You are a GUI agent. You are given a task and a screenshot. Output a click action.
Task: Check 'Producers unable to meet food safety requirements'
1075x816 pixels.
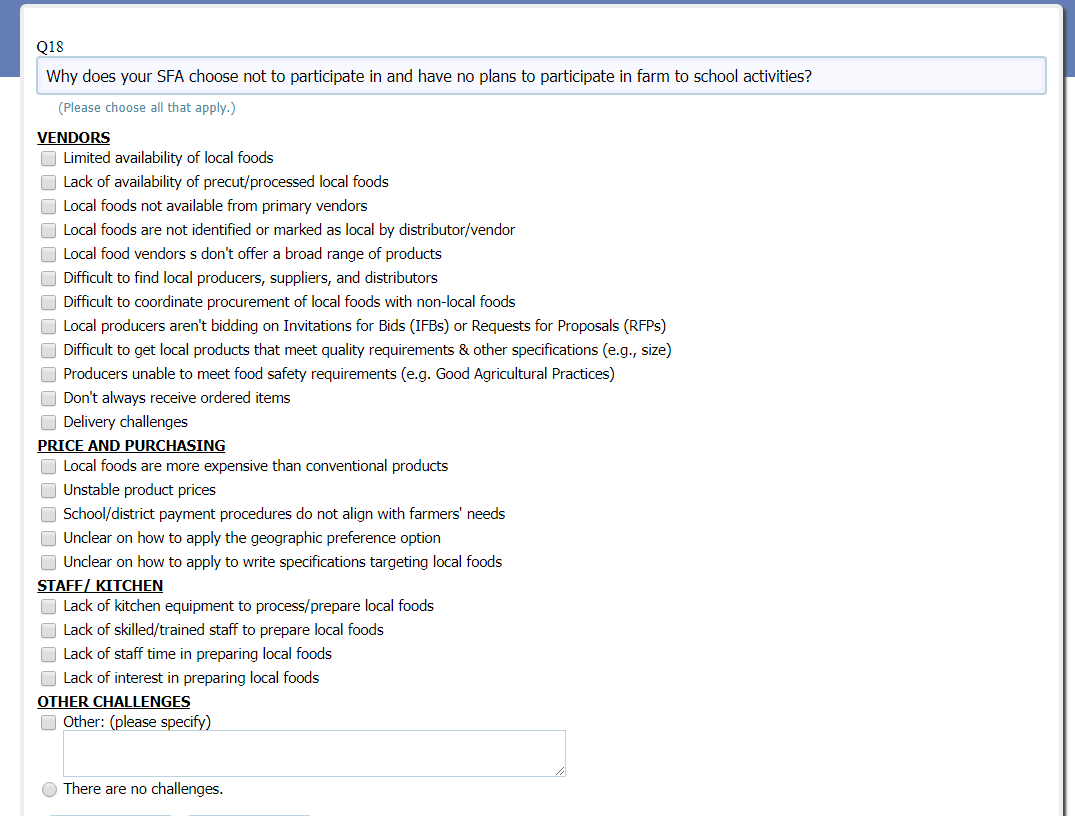pyautogui.click(x=49, y=374)
